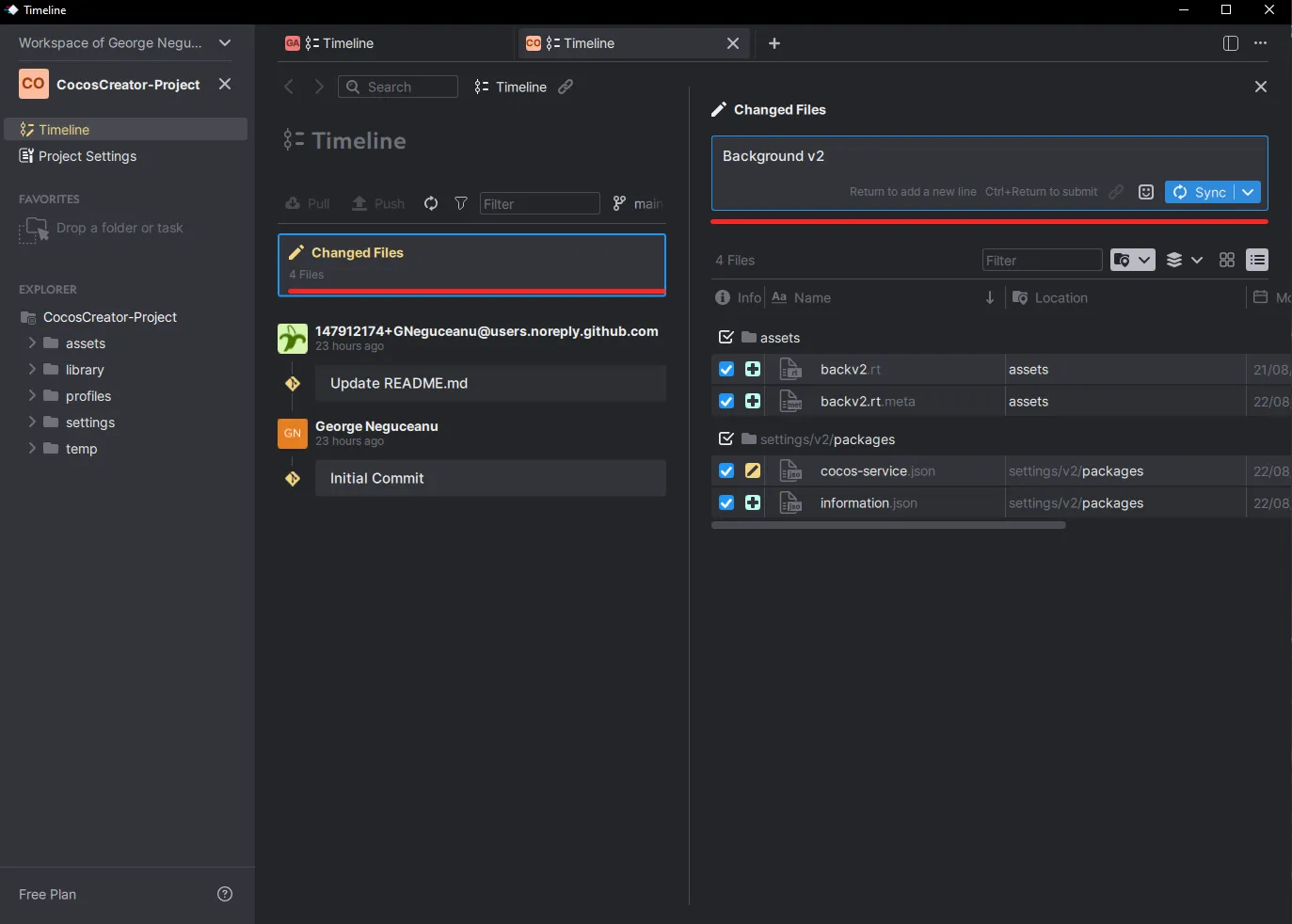Uncheck backv2.rt from staged files
This screenshot has height=924, width=1292.
point(726,369)
